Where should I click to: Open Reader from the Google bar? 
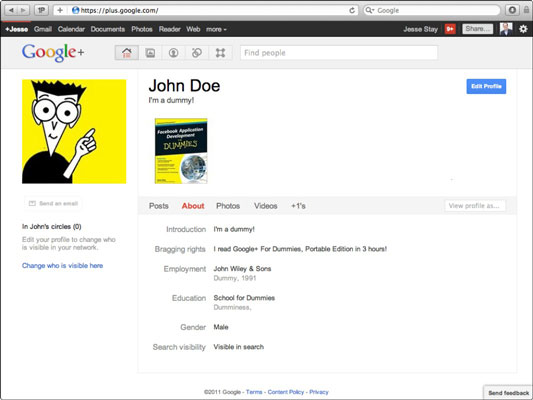[170, 29]
